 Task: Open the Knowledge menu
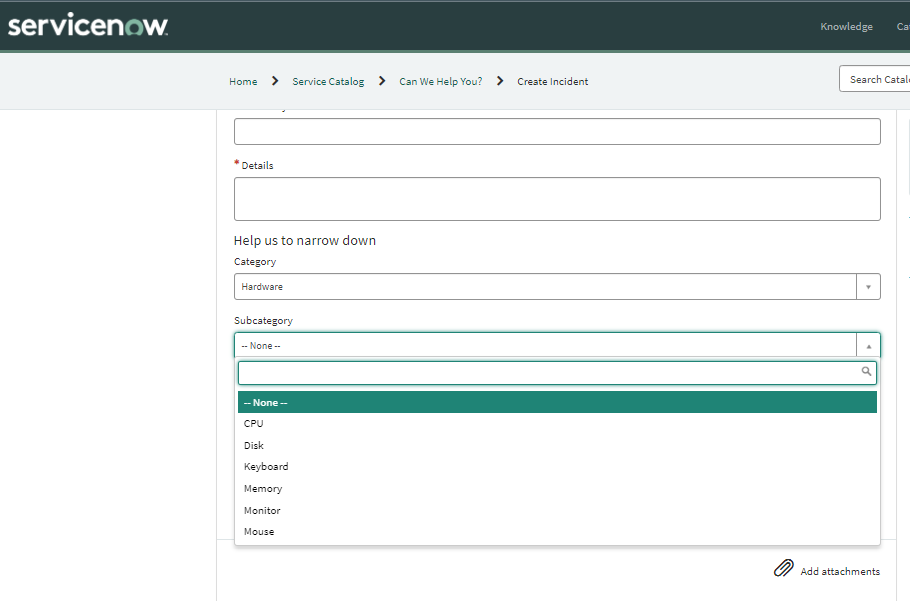[846, 26]
